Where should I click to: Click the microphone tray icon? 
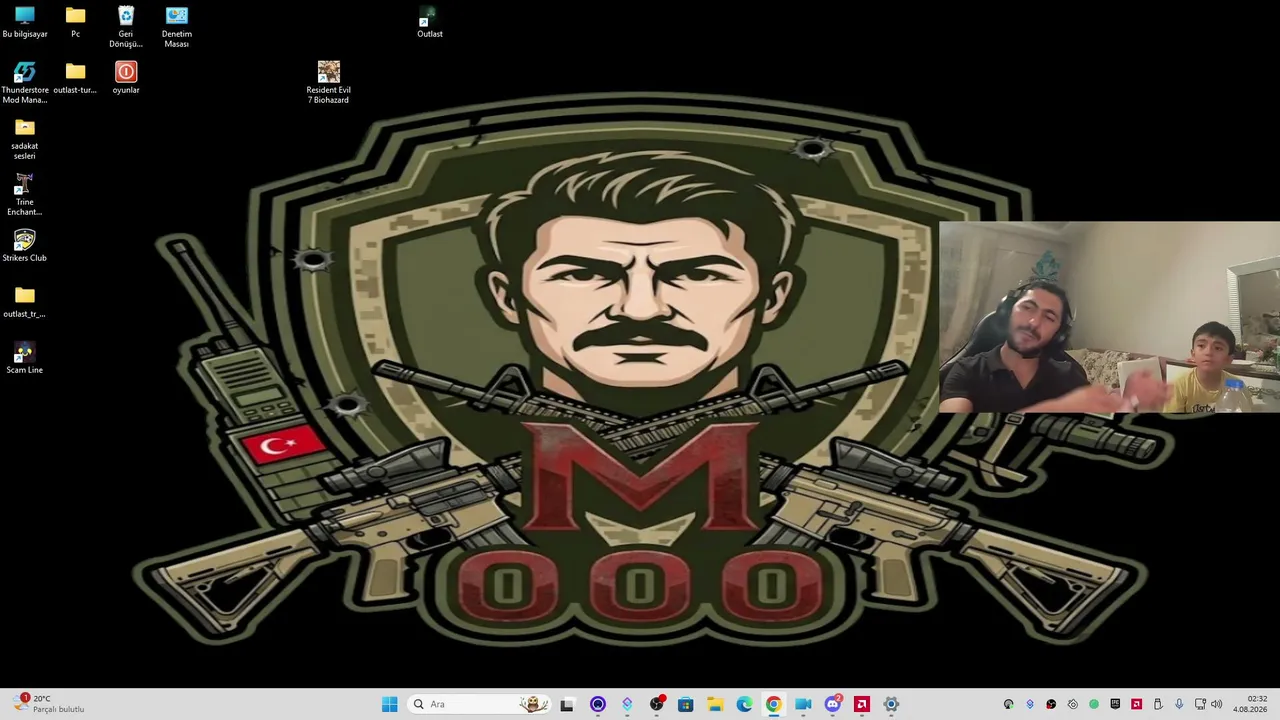[x=1179, y=704]
